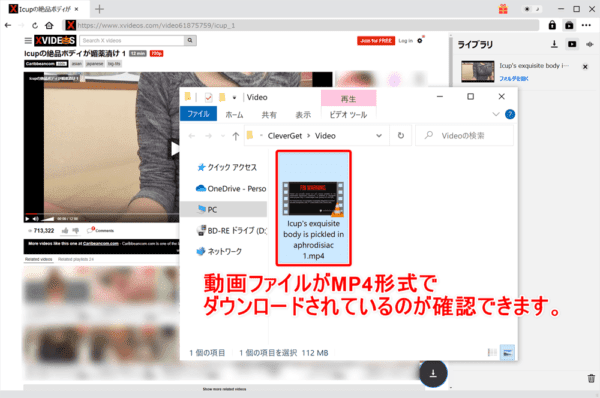Go to the CleverGet home page
This screenshot has height=398, width=600.
[49, 25]
